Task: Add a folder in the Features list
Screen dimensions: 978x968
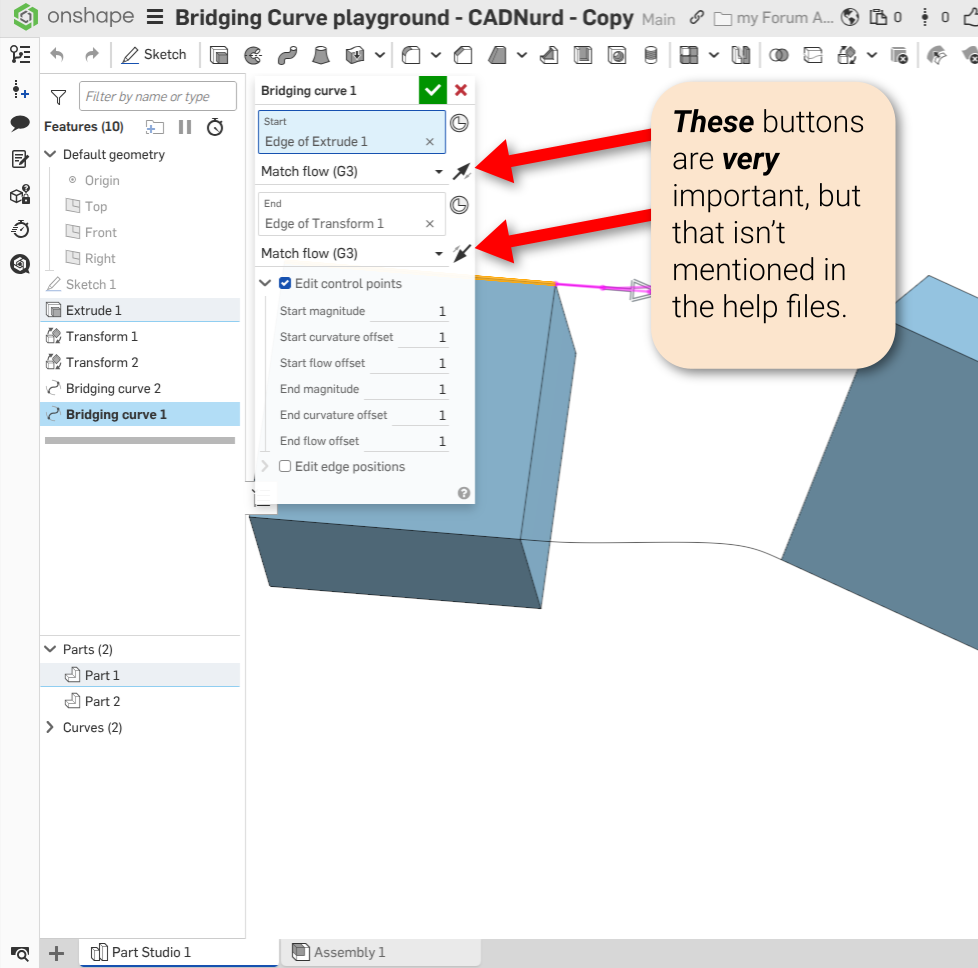Action: pyautogui.click(x=154, y=127)
